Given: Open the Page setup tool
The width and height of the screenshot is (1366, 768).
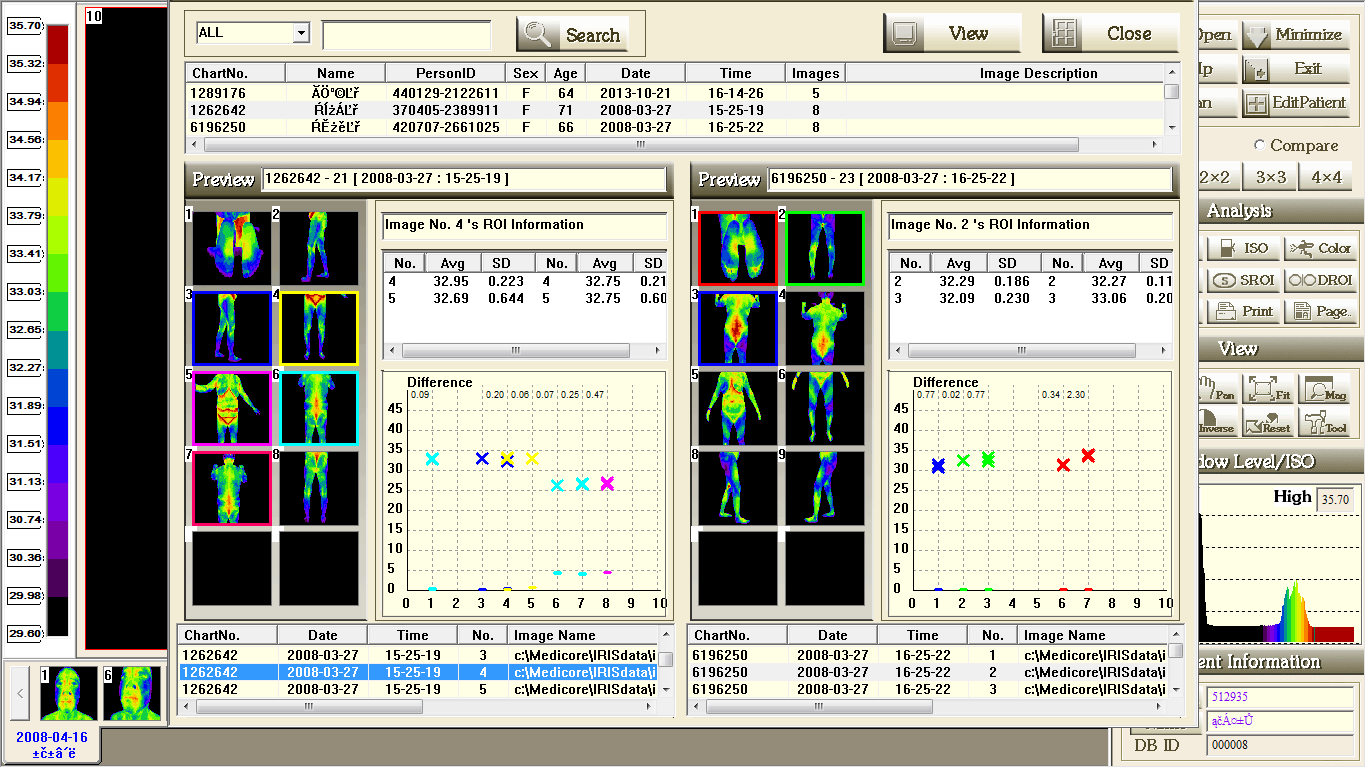Looking at the screenshot, I should tap(1320, 311).
